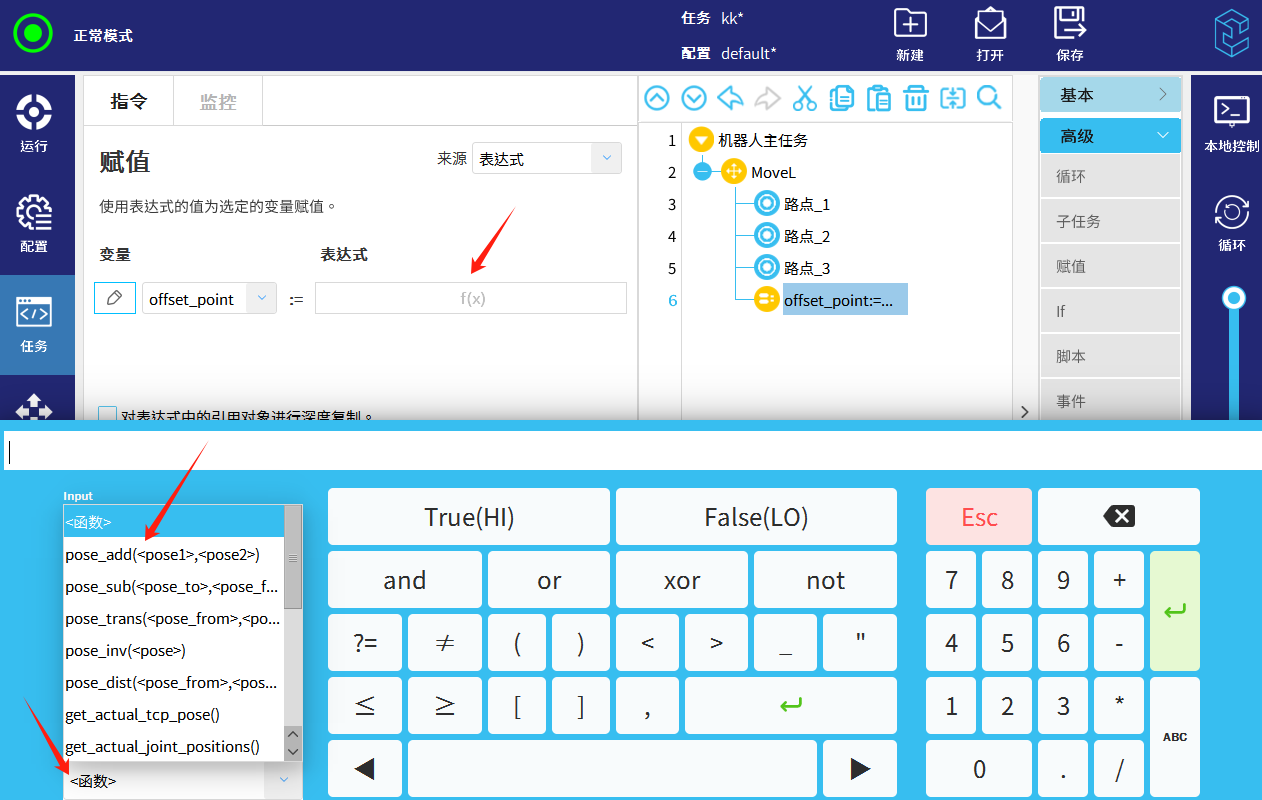Image resolution: width=1262 pixels, height=800 pixels.
Task: Click the undo arrow icon
Action: tap(731, 98)
